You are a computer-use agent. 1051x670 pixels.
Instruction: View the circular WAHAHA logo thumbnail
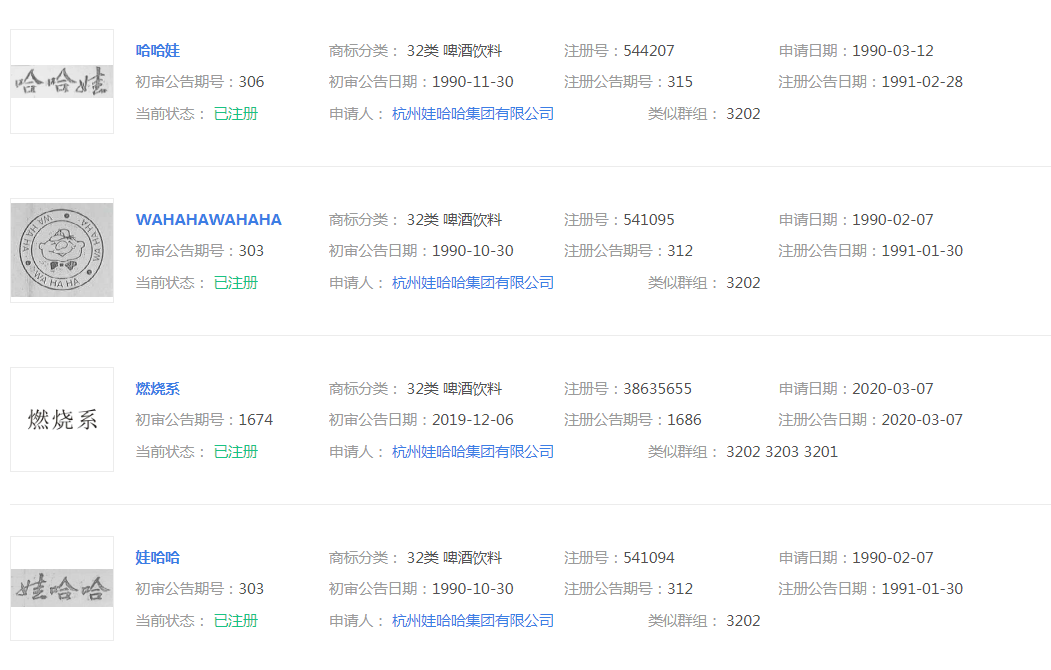[x=62, y=251]
